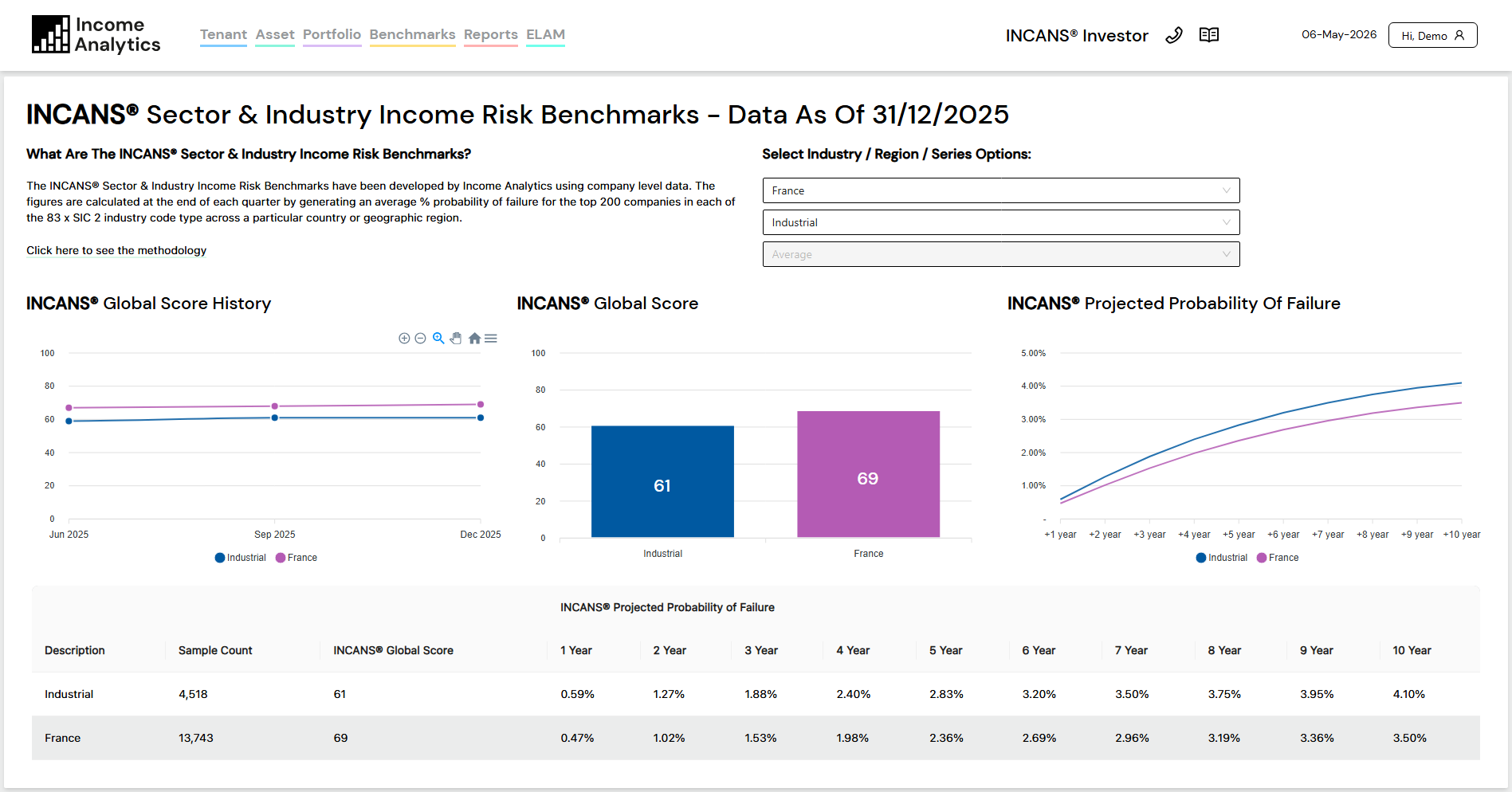The height and width of the screenshot is (792, 1512).
Task: Toggle France series in Score History legend
Action: tap(297, 558)
